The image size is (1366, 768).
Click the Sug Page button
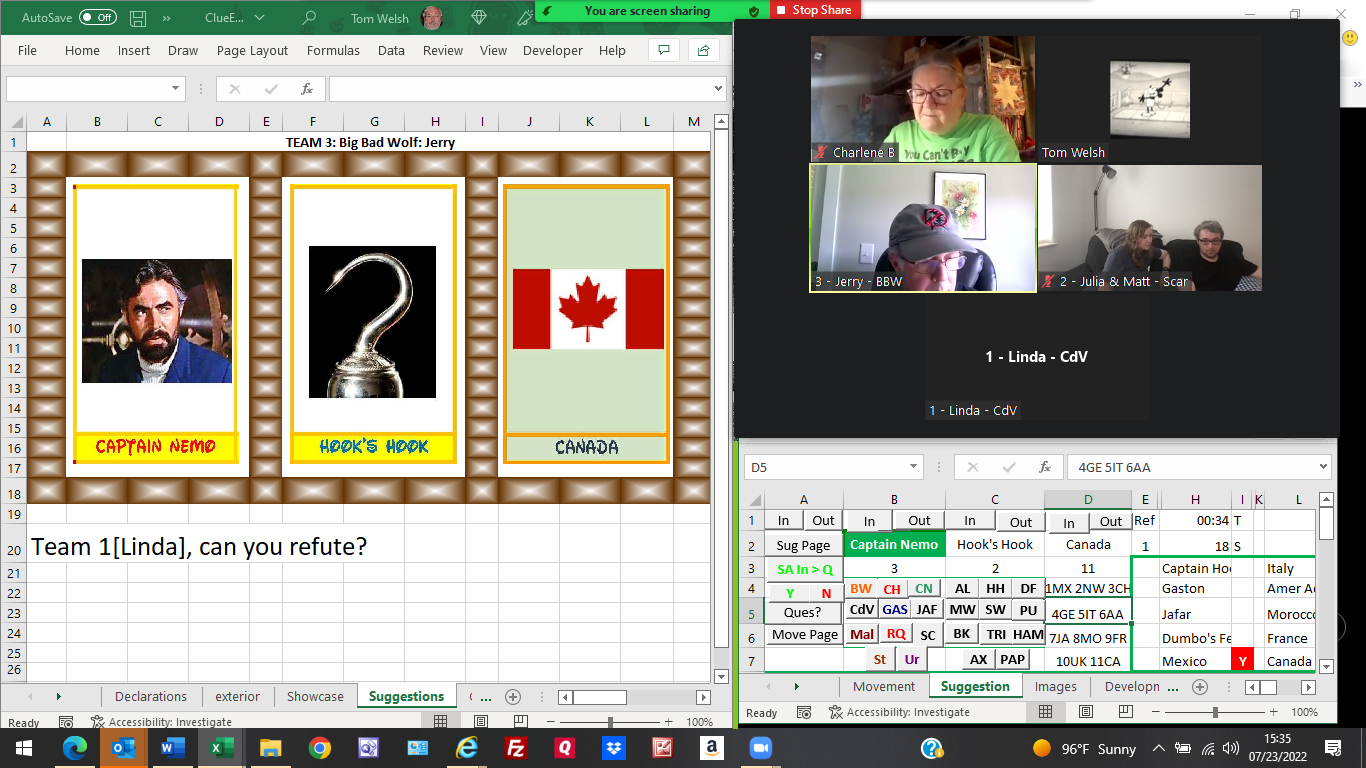point(803,545)
